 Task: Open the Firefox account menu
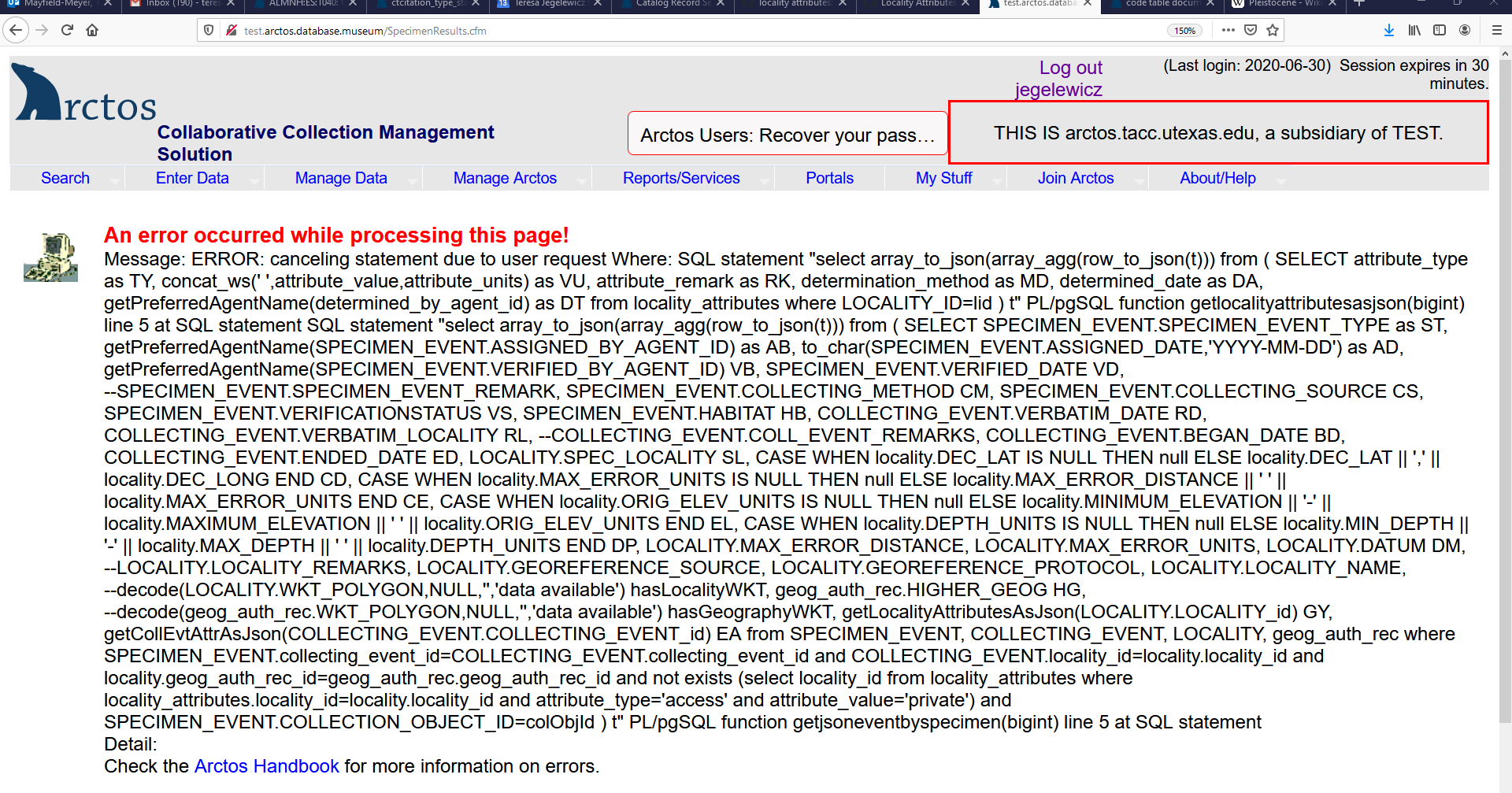click(1465, 31)
